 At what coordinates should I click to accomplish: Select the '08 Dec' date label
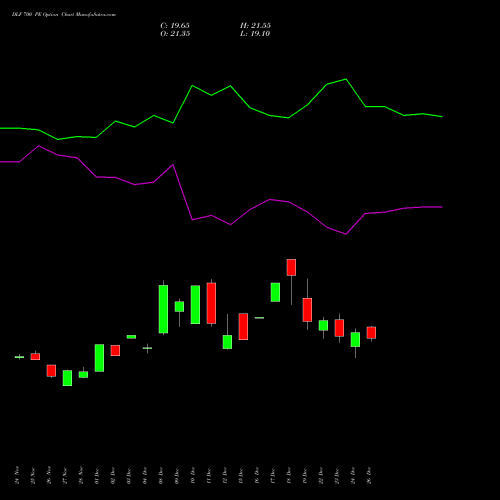pos(161,475)
